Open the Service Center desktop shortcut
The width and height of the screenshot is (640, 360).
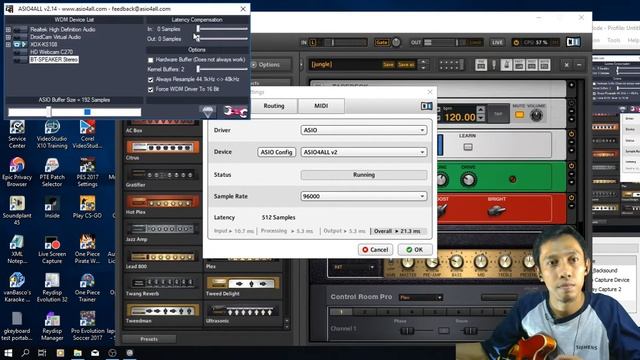coord(17,135)
